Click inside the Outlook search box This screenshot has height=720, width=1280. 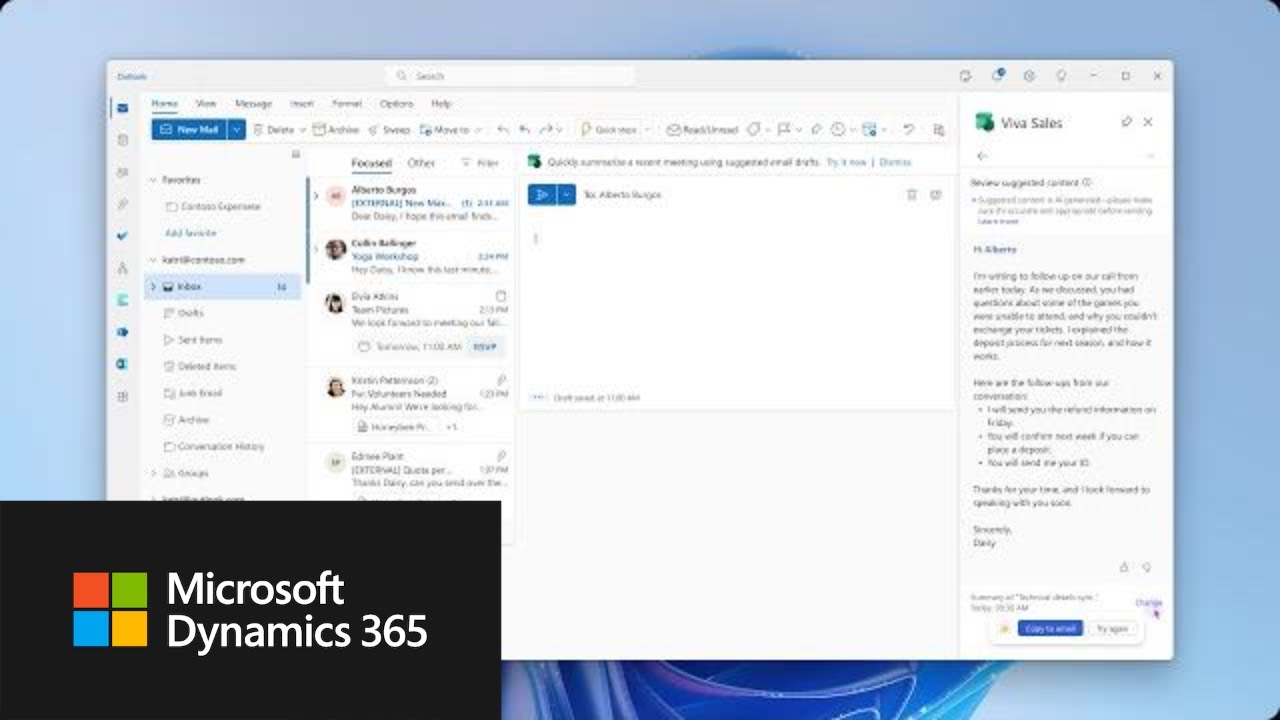510,75
